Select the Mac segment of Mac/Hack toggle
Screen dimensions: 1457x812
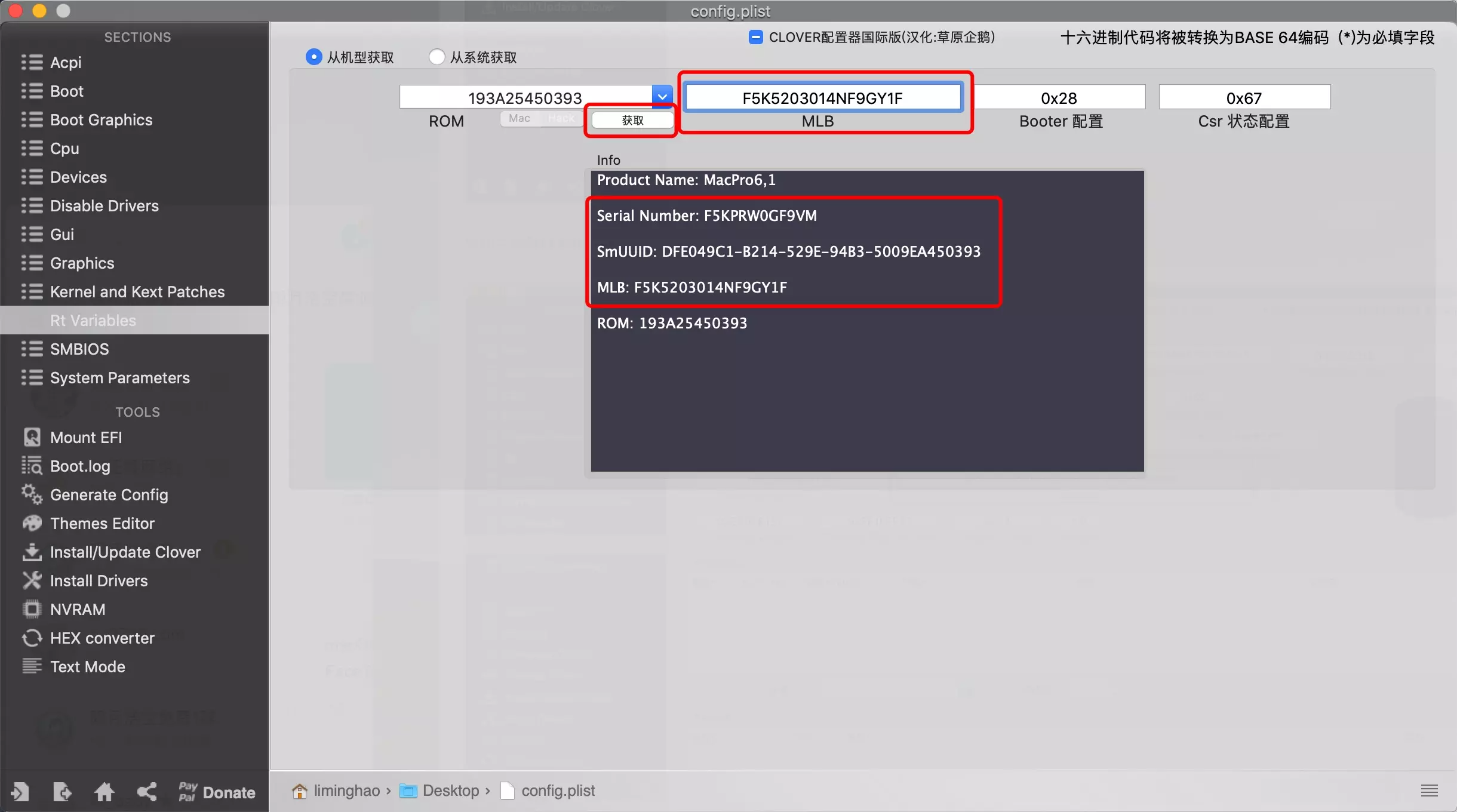click(x=520, y=118)
